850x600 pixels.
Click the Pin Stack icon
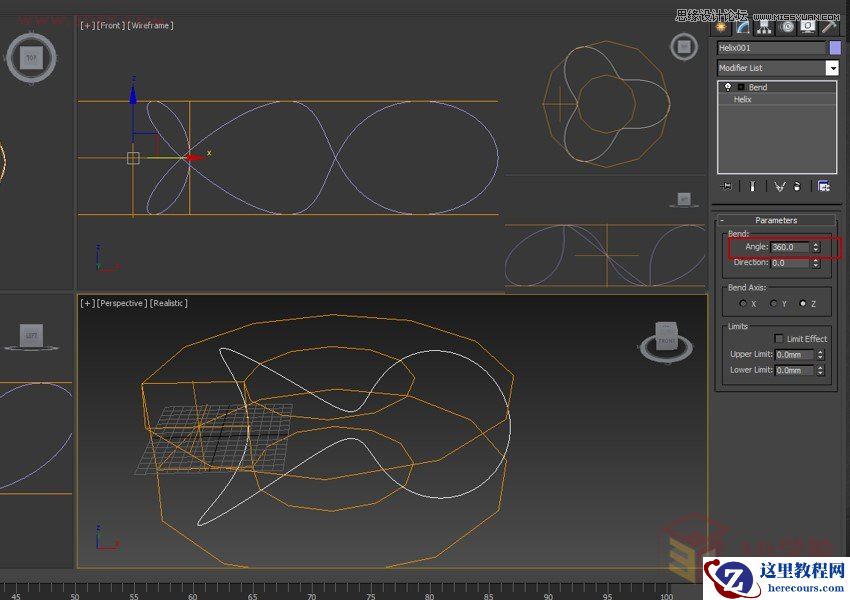click(x=727, y=186)
